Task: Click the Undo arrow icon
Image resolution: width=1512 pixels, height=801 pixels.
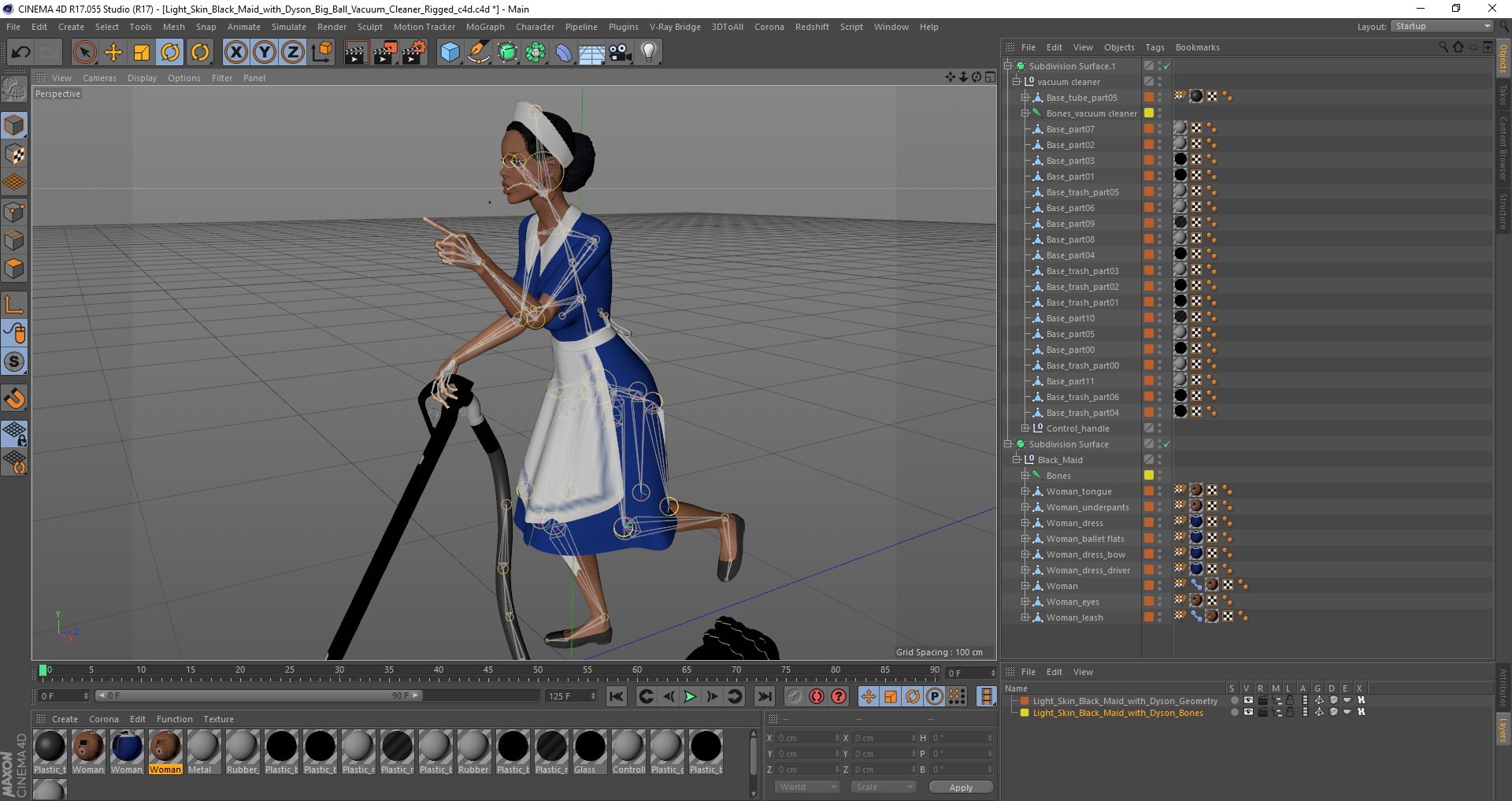Action: (21, 53)
